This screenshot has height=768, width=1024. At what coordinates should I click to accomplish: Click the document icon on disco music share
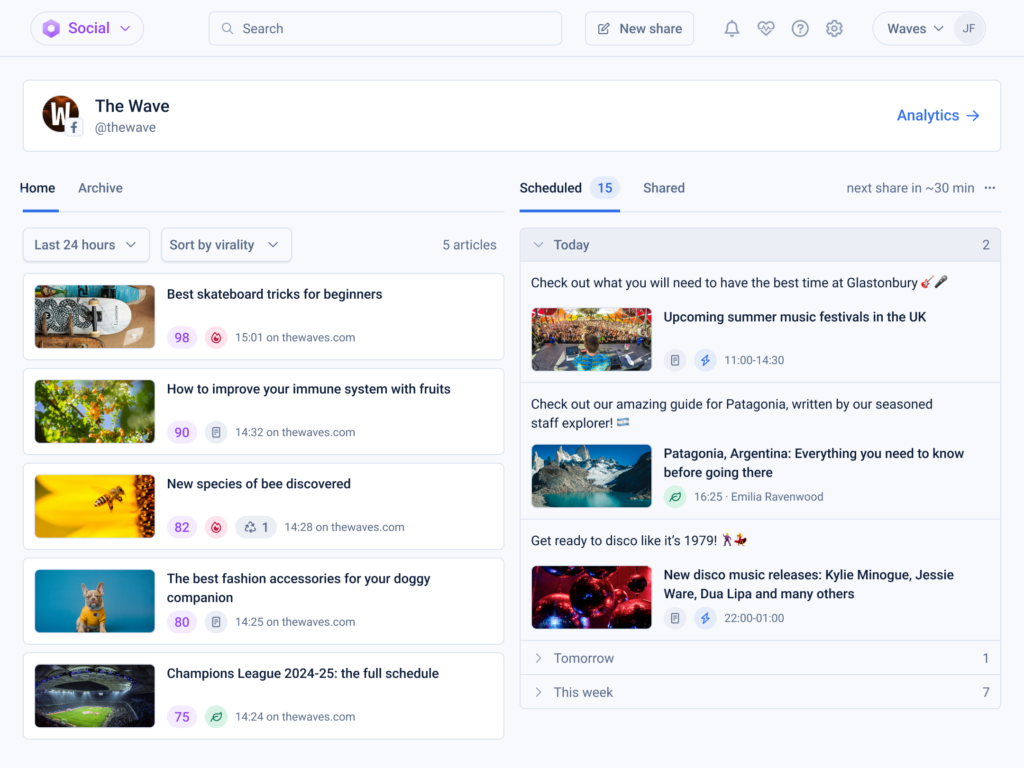[x=675, y=618]
